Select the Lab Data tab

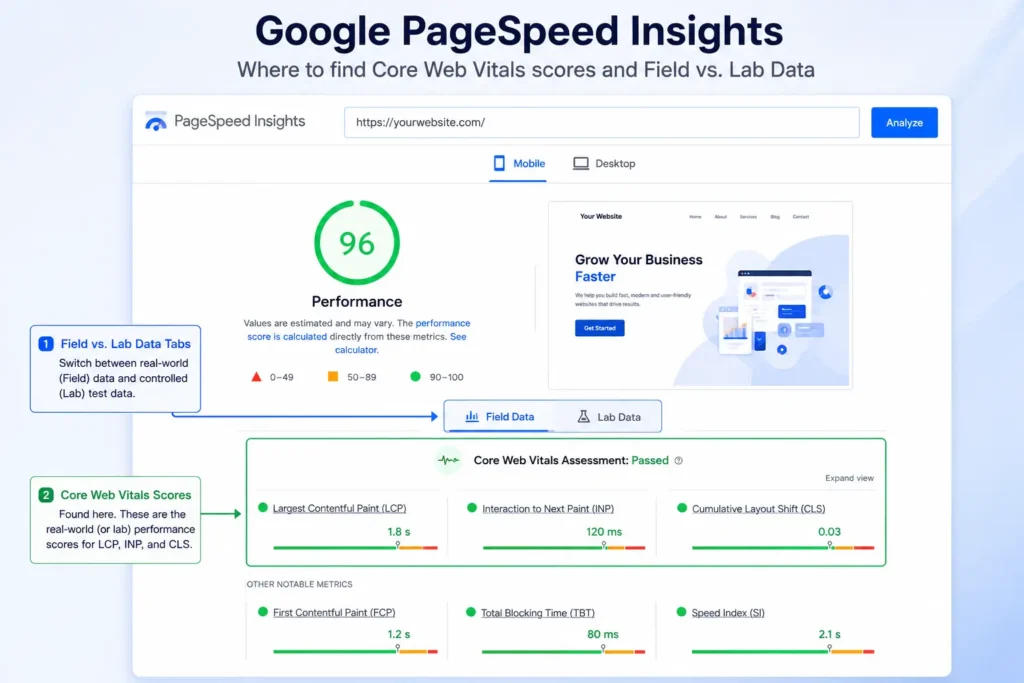click(x=609, y=417)
